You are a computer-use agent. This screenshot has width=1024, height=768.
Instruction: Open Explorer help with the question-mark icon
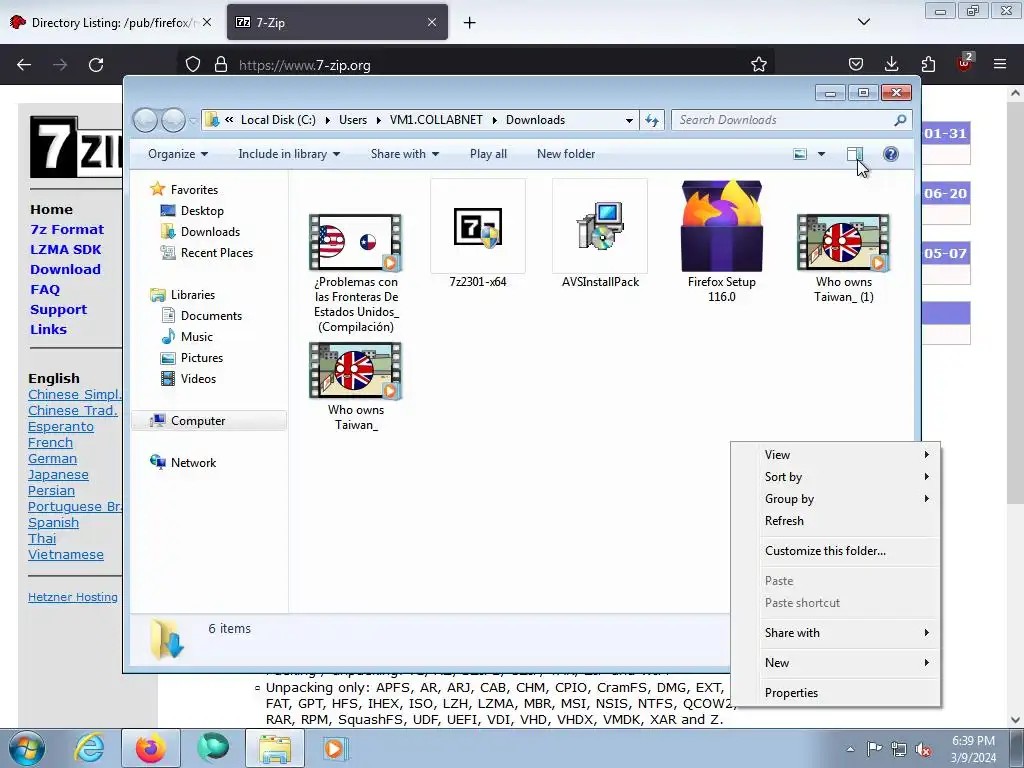point(891,154)
